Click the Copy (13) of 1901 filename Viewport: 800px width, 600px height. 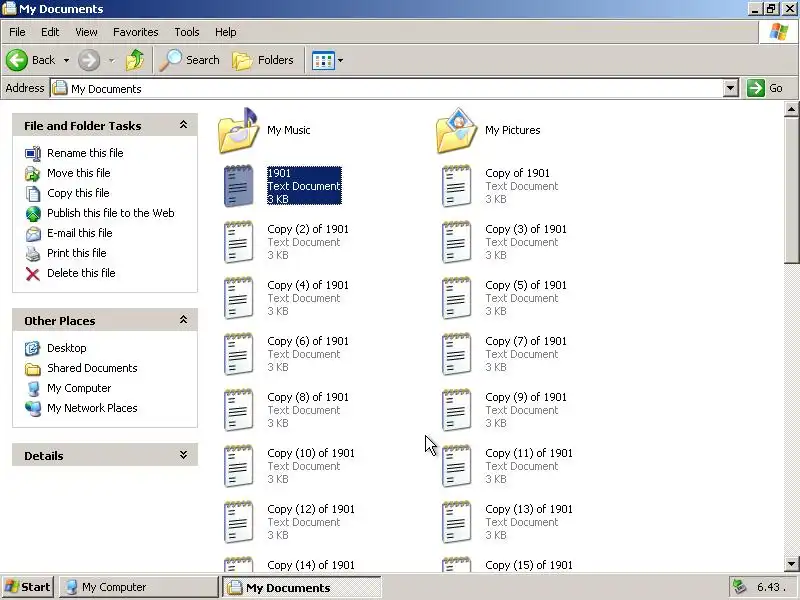(529, 509)
